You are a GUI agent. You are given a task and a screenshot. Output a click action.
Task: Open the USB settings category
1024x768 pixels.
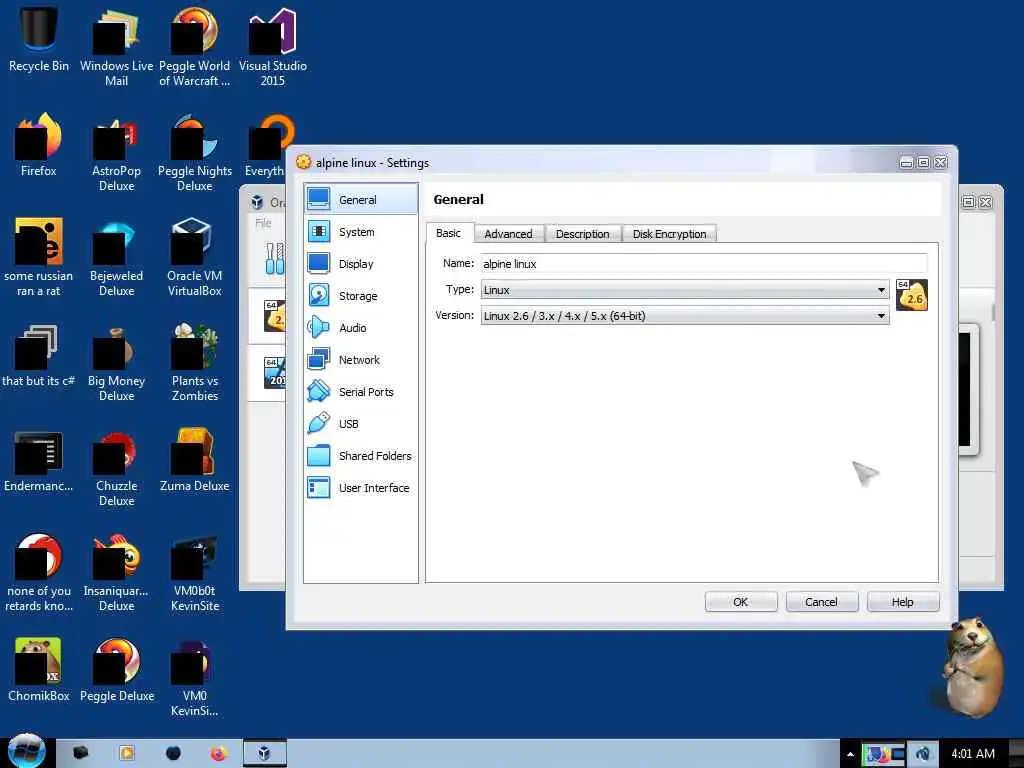360,424
